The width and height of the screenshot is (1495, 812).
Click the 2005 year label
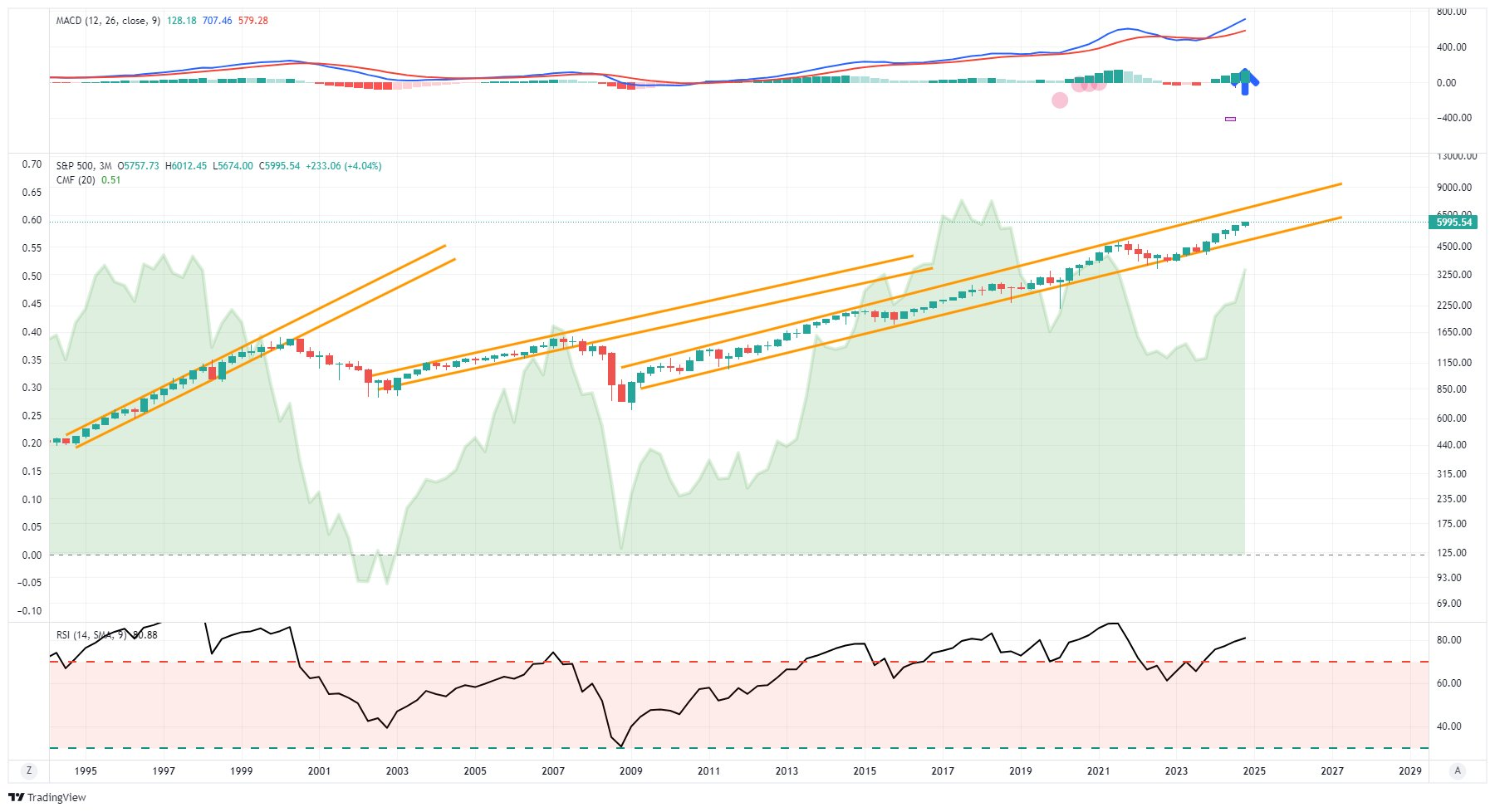tap(475, 770)
